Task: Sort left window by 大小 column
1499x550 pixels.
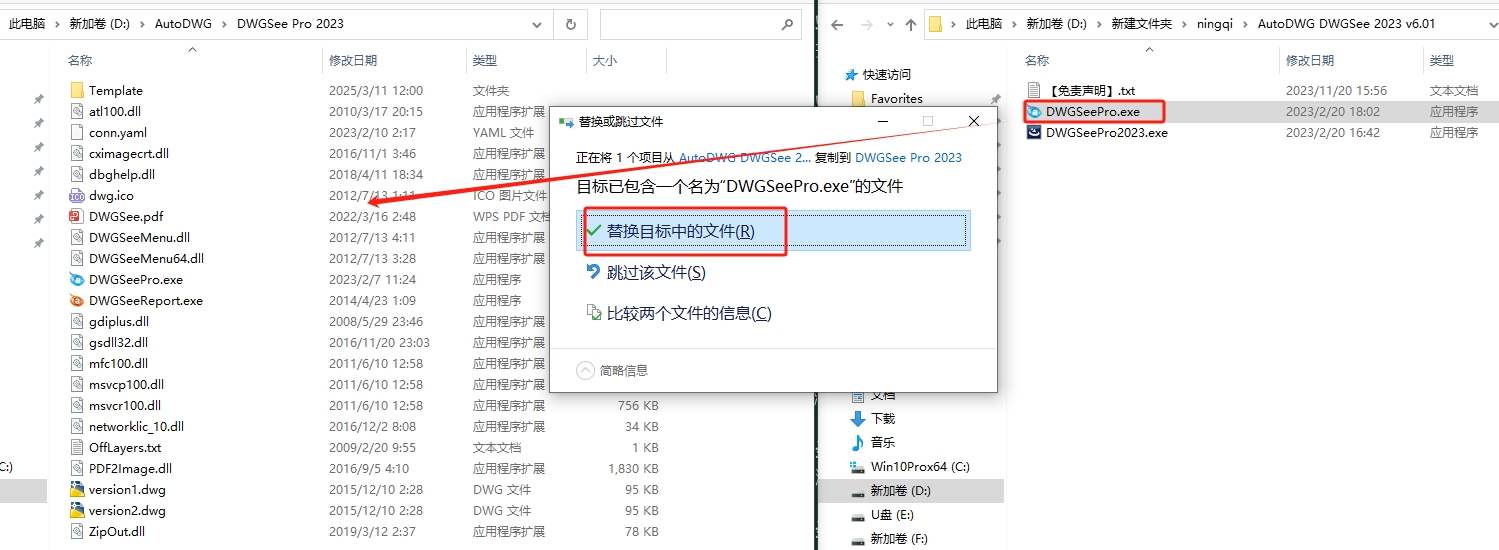Action: click(x=605, y=61)
